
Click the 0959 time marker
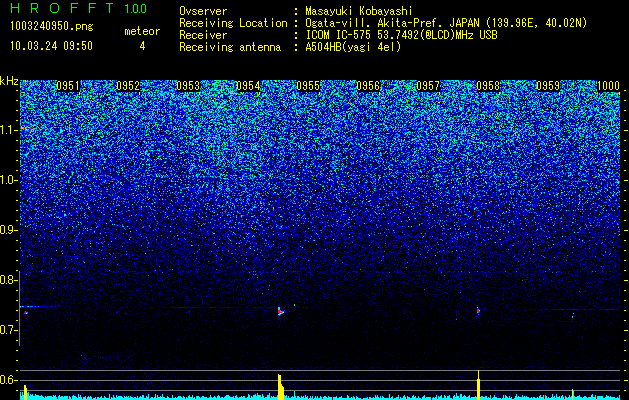[548, 86]
